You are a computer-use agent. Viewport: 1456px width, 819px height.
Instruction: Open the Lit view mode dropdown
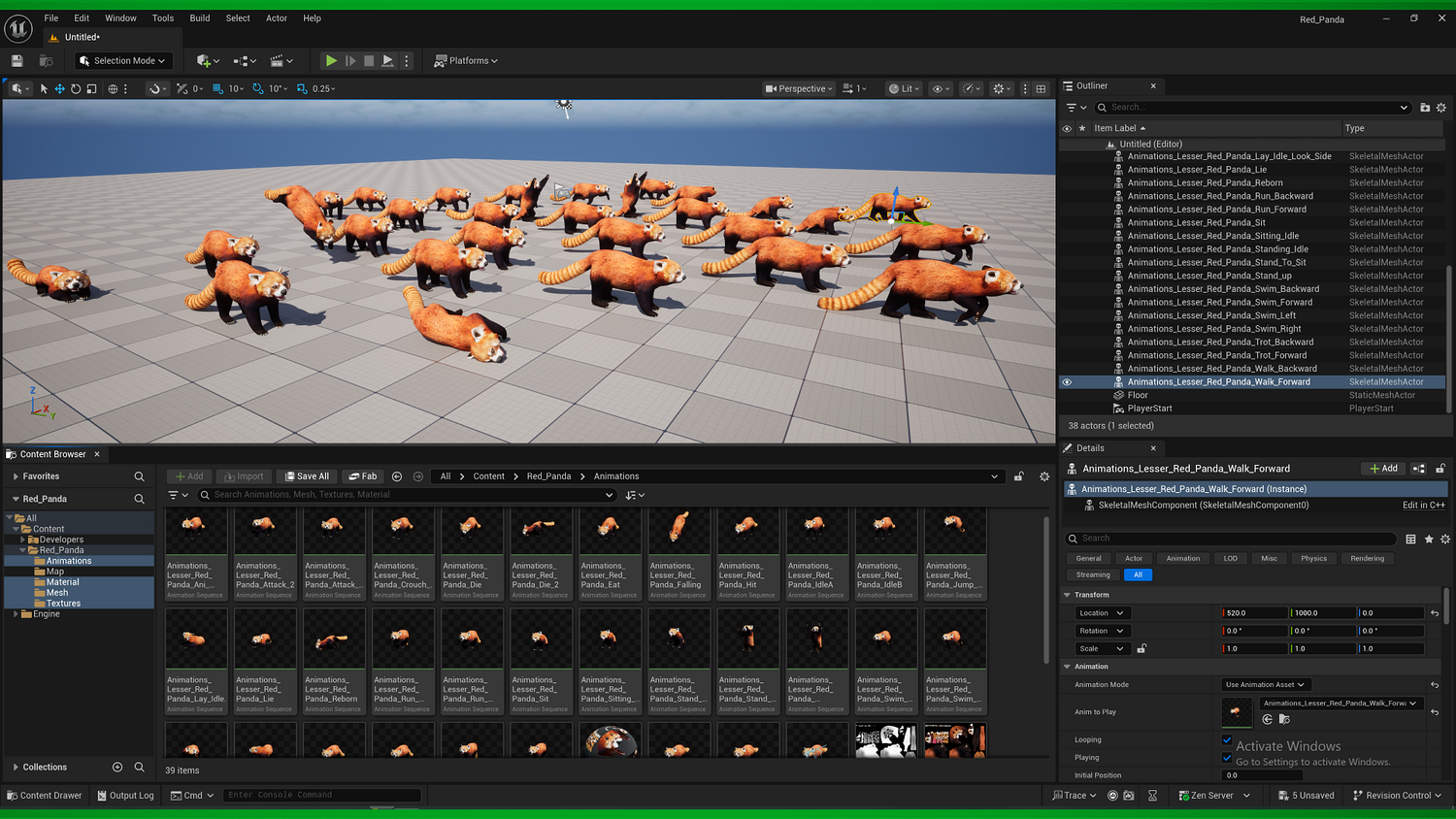(904, 88)
